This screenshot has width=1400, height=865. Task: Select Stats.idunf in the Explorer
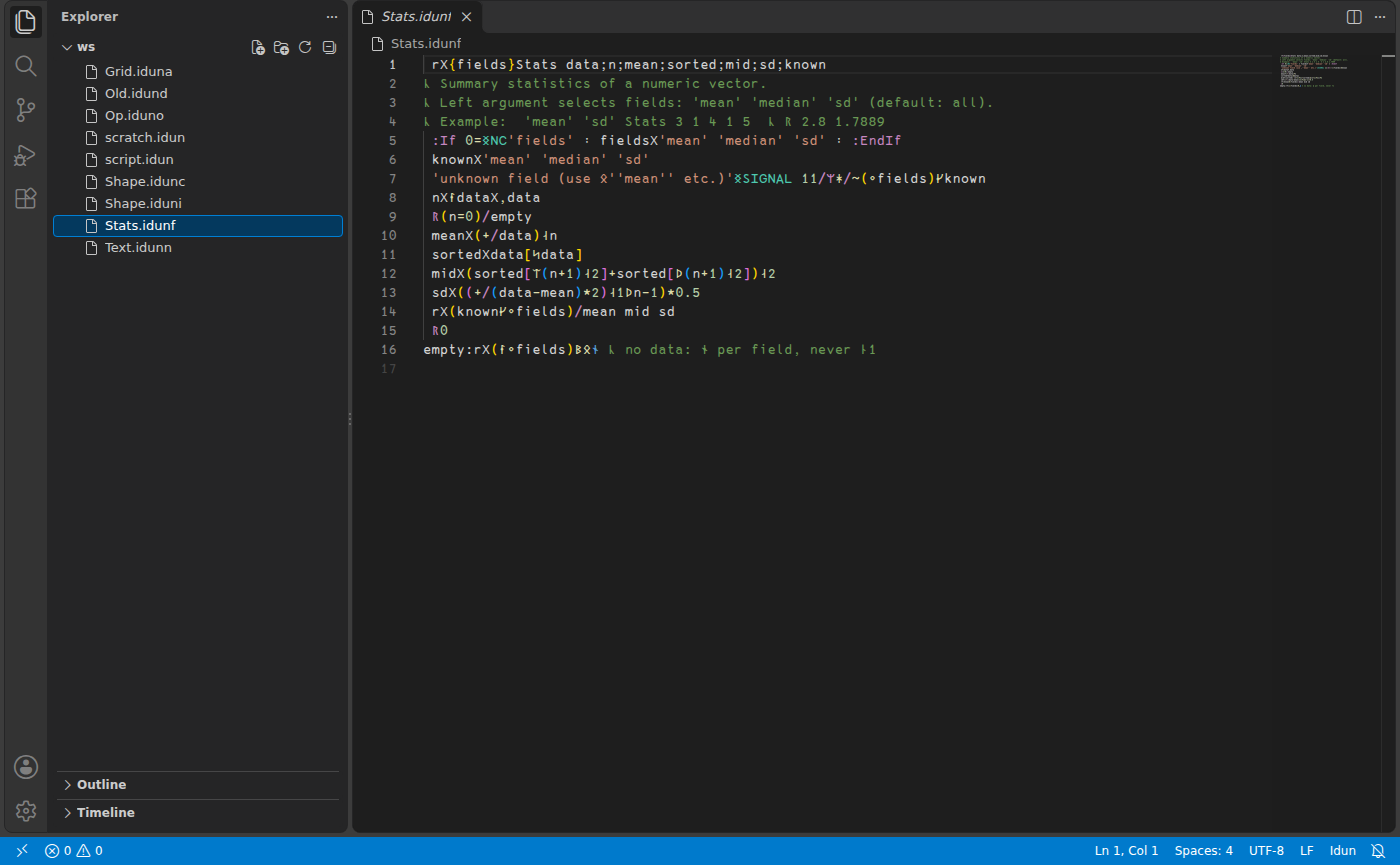point(197,226)
